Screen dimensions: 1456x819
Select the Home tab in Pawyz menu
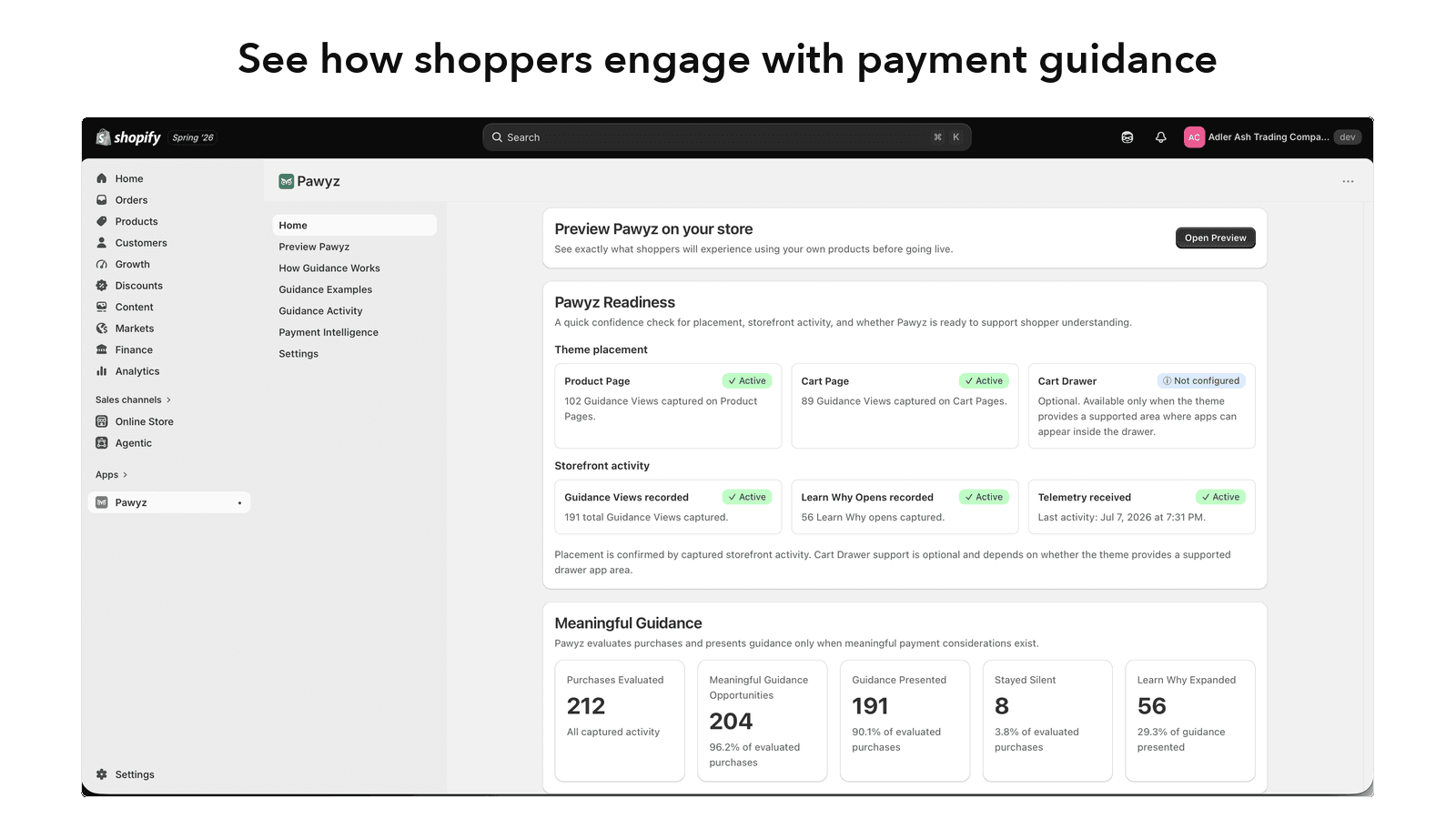pyautogui.click(x=354, y=225)
